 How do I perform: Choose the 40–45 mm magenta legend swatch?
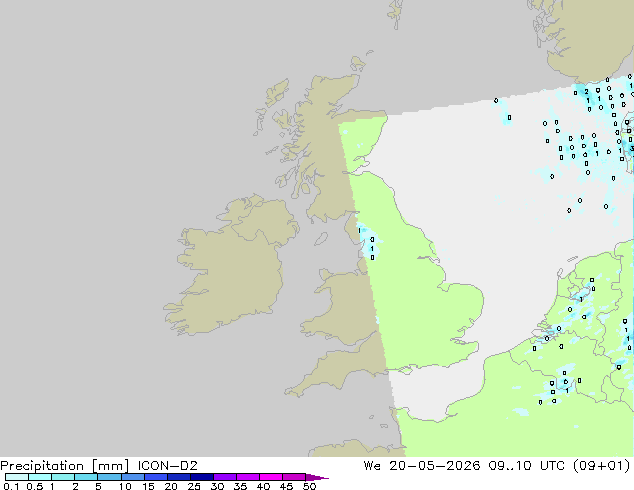click(271, 477)
